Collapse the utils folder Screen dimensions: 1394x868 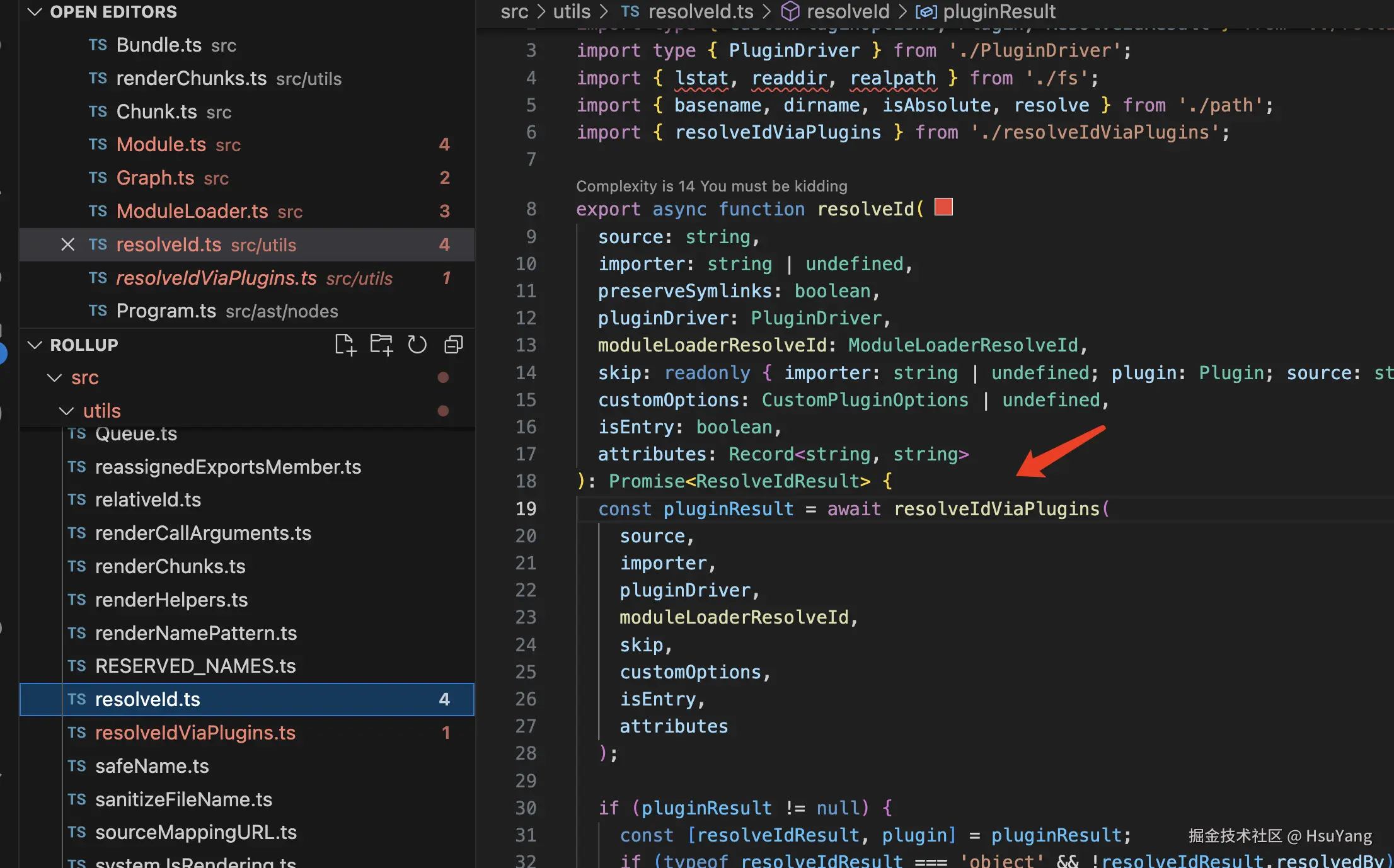click(x=66, y=411)
